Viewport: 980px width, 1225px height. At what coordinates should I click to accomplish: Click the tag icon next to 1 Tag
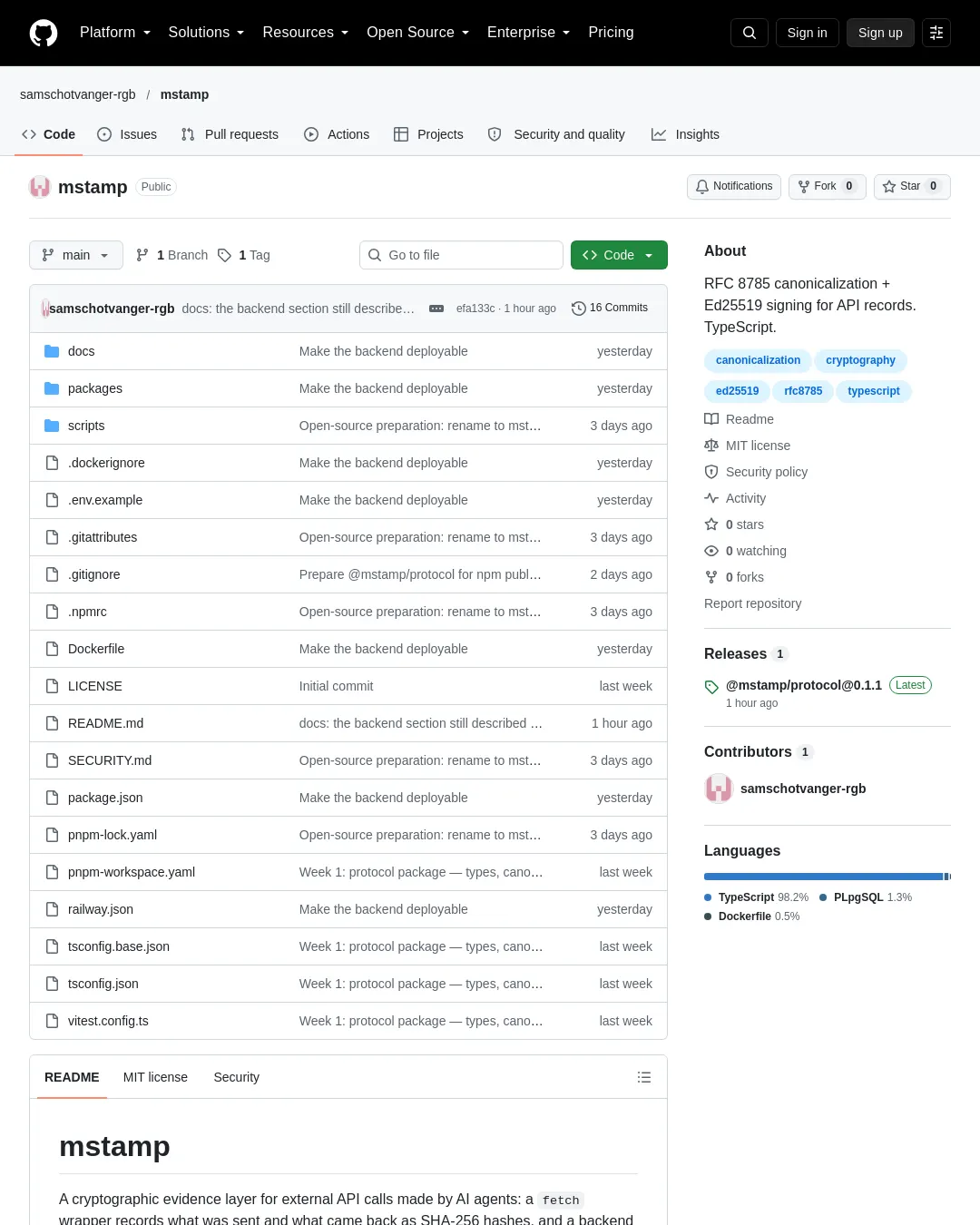[225, 255]
